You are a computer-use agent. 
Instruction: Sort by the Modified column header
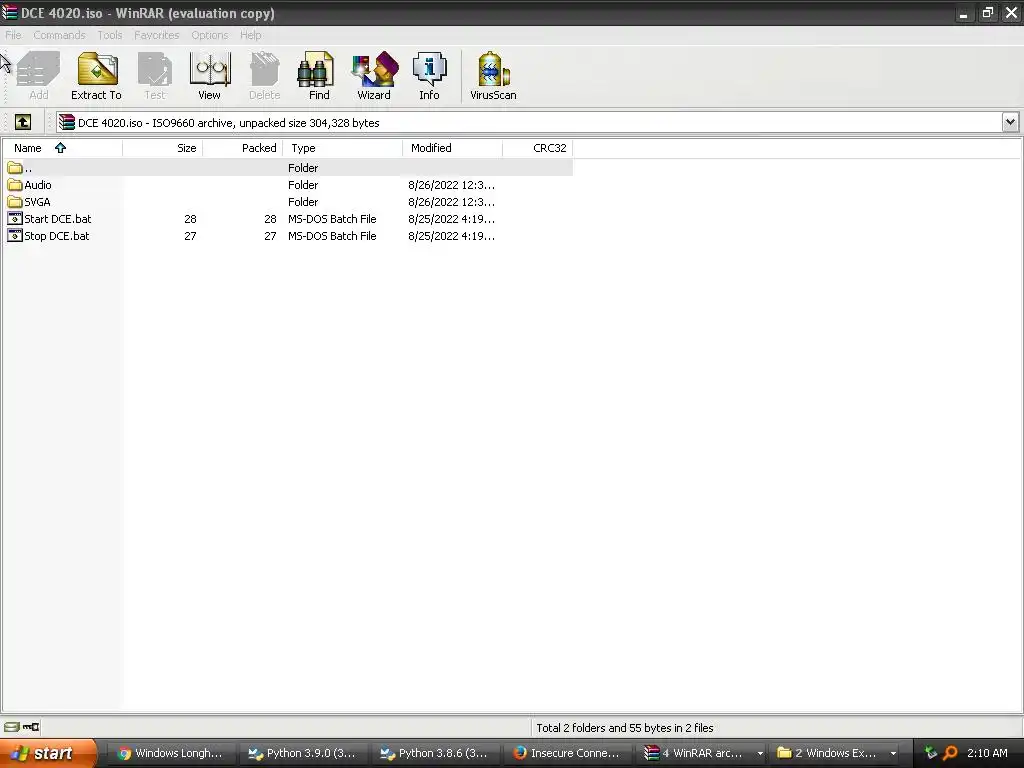click(453, 148)
